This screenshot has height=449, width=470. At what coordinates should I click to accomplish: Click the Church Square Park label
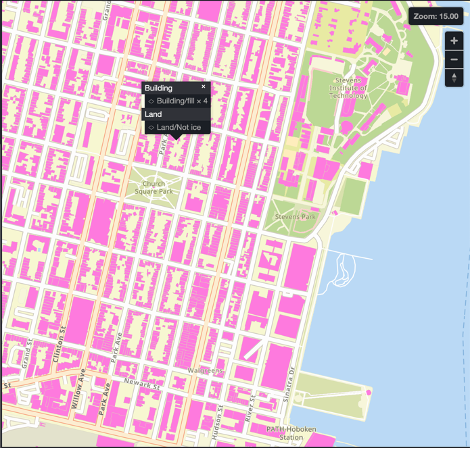coord(154,188)
